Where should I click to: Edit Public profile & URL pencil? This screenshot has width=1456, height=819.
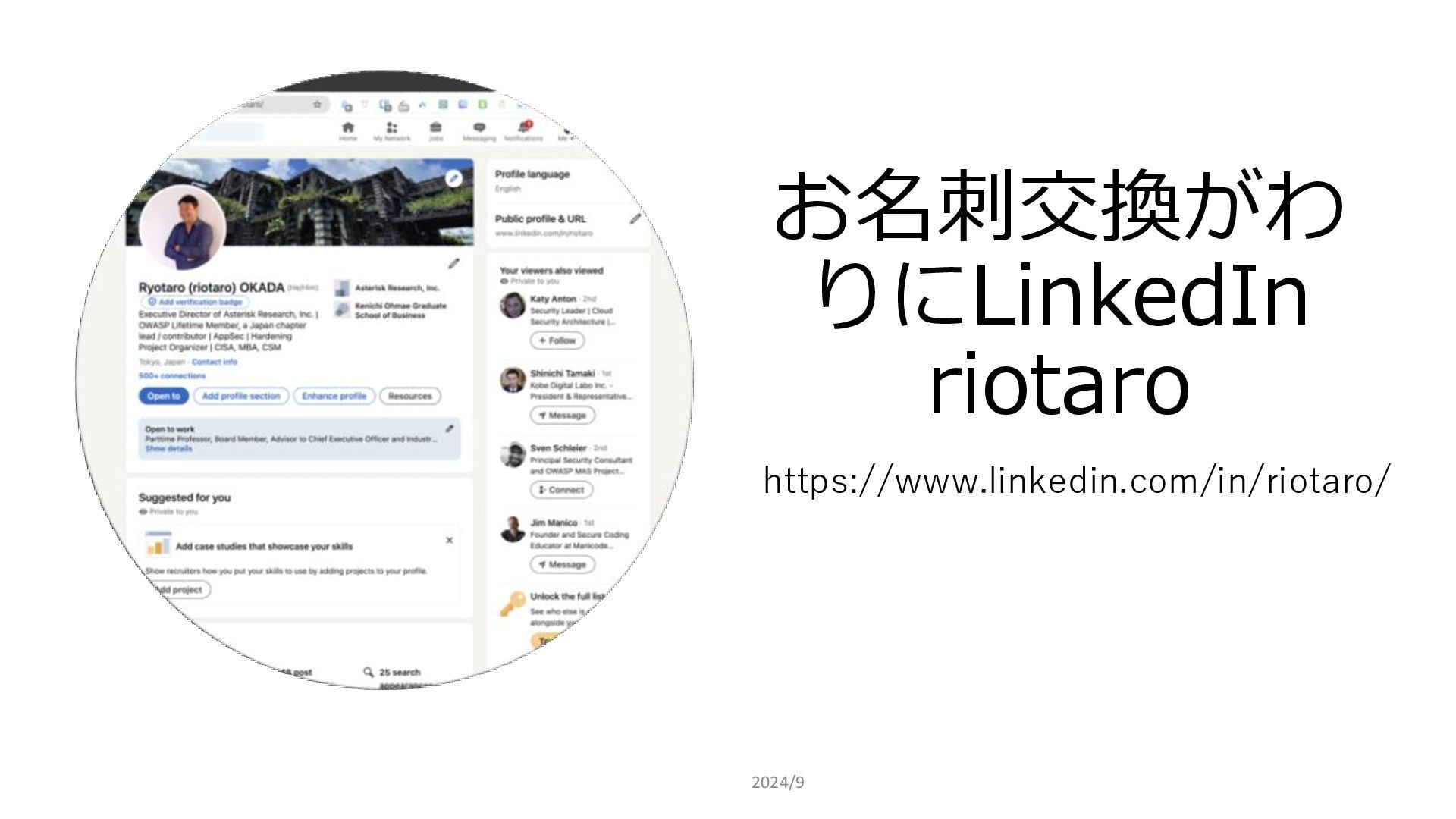635,219
